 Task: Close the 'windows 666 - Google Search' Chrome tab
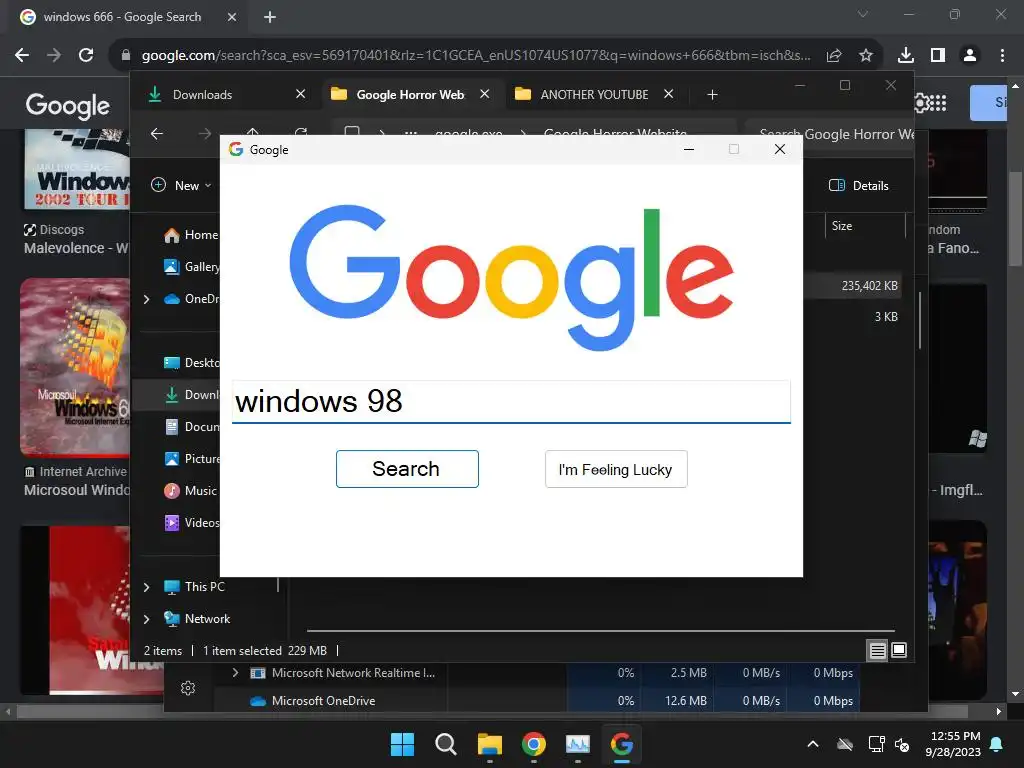pyautogui.click(x=232, y=17)
